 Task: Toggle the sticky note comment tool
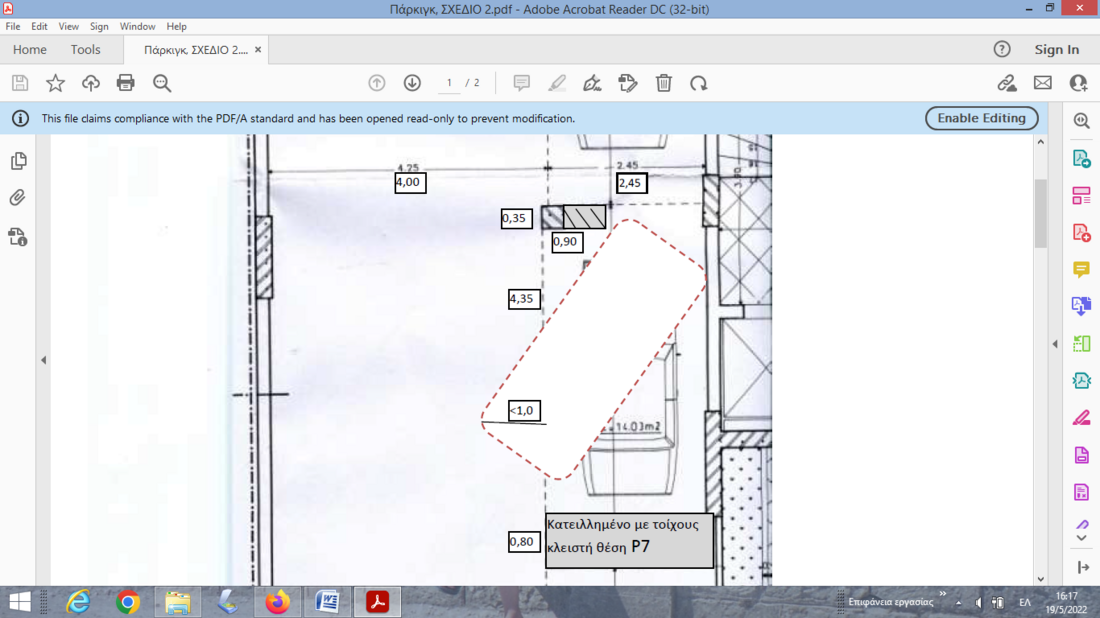[521, 83]
